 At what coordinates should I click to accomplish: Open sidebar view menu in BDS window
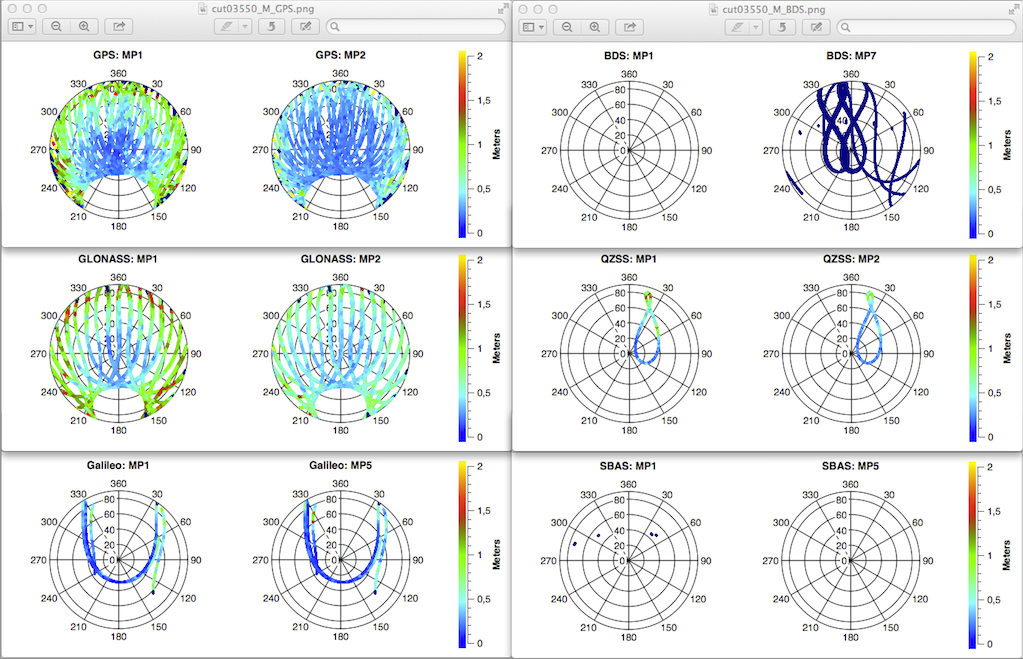[533, 27]
